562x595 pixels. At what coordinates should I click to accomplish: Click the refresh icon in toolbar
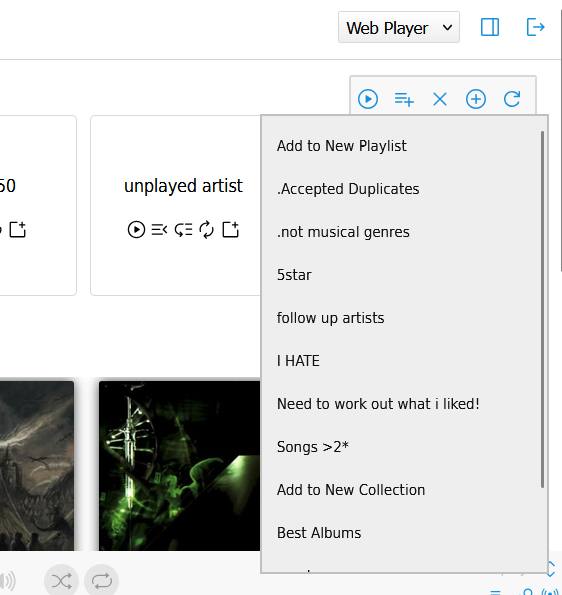coord(512,99)
